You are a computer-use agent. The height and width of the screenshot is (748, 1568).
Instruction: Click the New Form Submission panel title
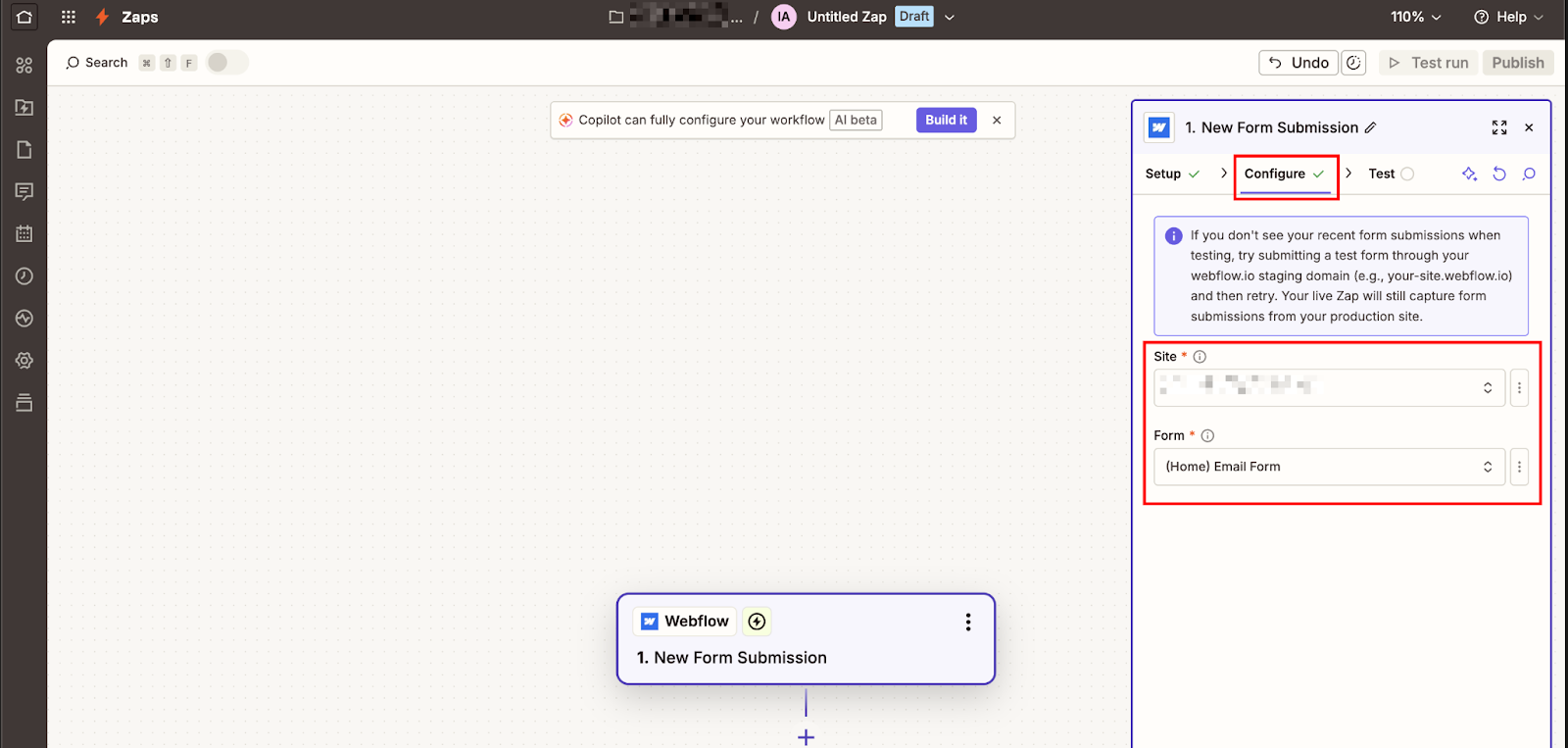pyautogui.click(x=1271, y=127)
